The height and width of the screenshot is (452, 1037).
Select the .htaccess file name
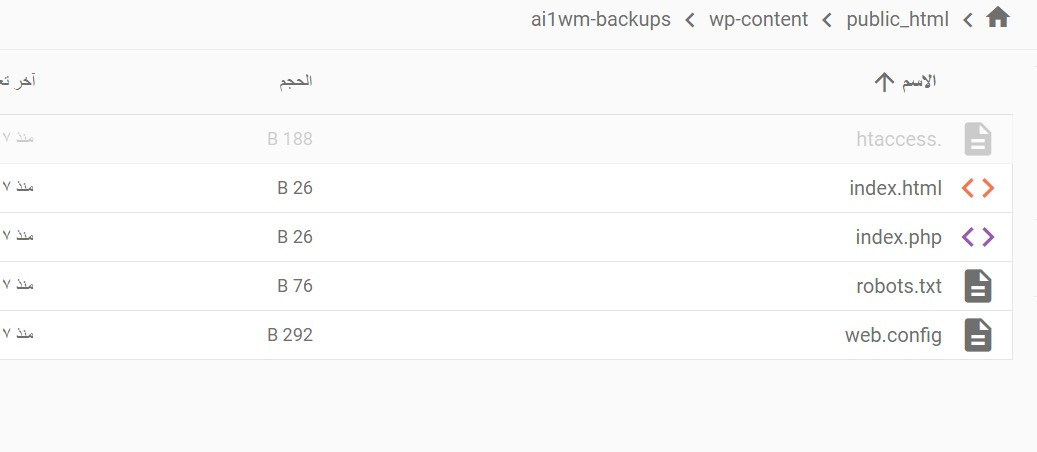coord(898,139)
